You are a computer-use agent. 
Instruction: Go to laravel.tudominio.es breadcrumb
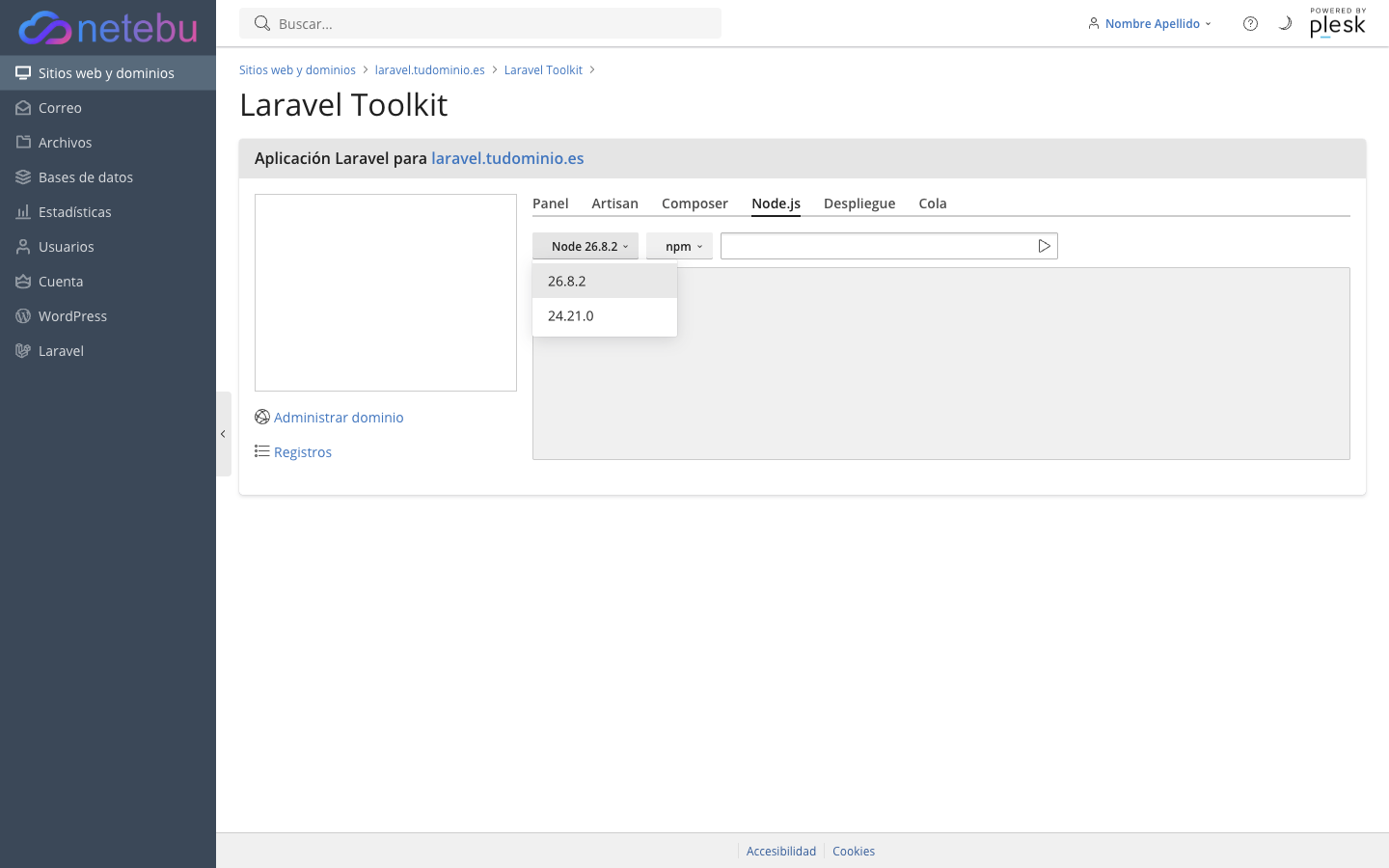[x=430, y=70]
